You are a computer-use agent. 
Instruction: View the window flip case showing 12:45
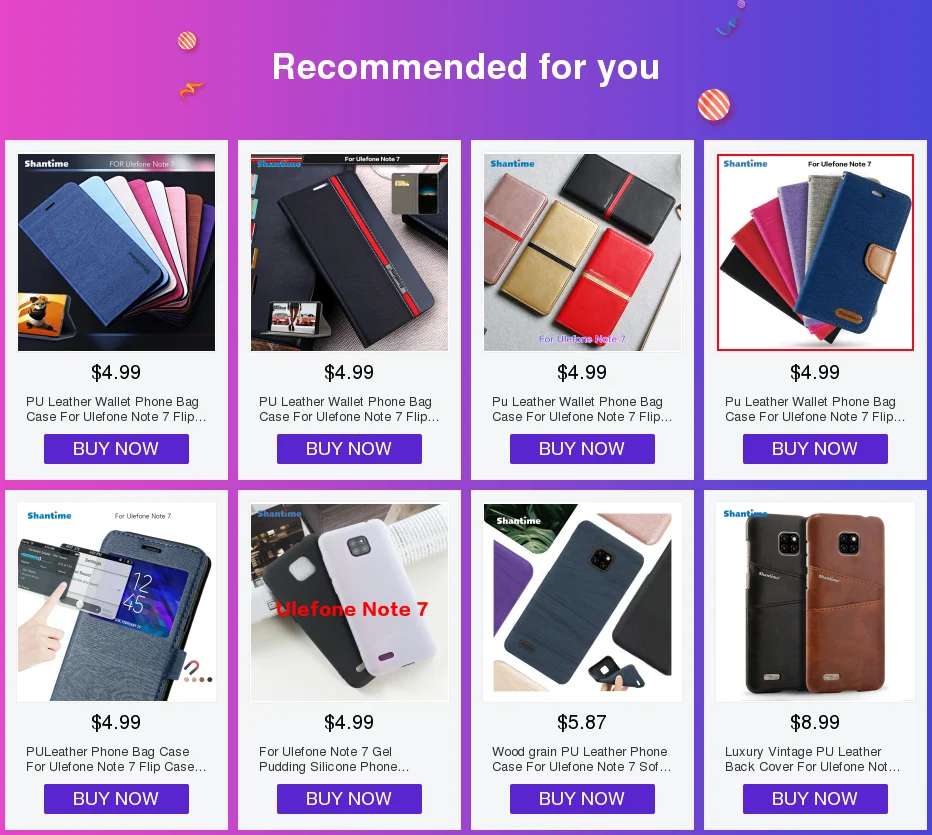coord(116,603)
